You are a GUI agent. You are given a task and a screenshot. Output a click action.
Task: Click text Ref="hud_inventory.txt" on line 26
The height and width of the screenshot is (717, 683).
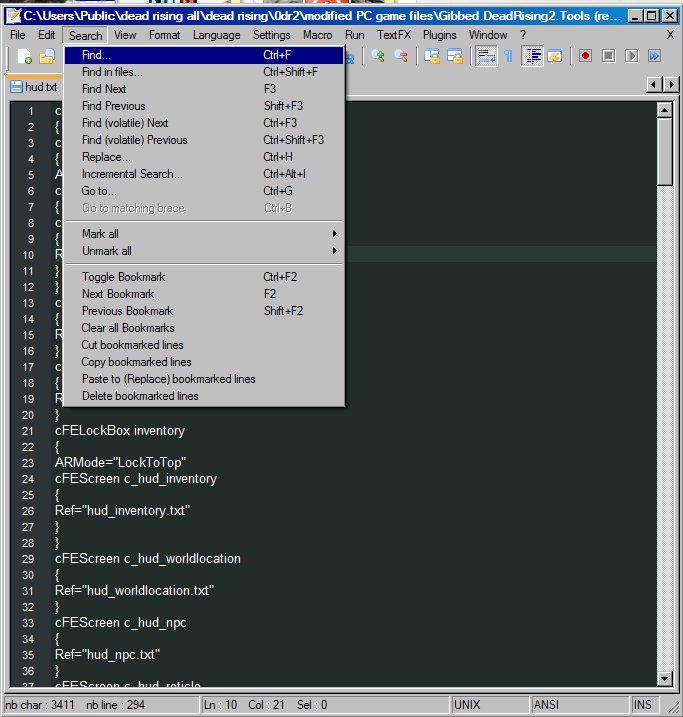[123, 511]
